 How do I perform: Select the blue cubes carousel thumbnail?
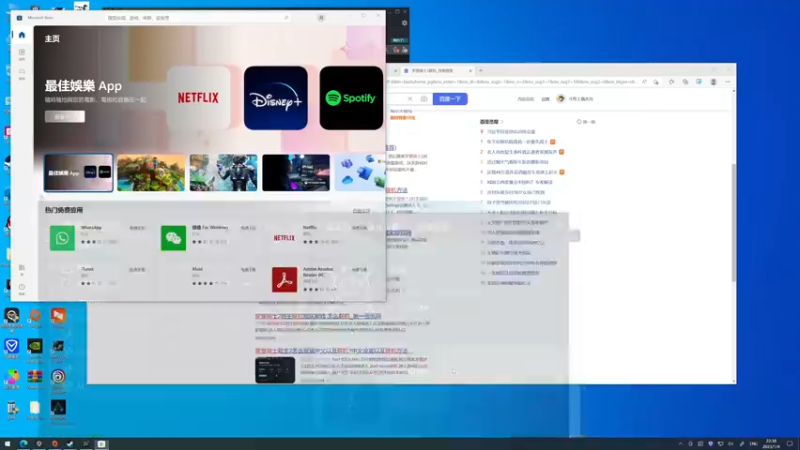(x=360, y=173)
